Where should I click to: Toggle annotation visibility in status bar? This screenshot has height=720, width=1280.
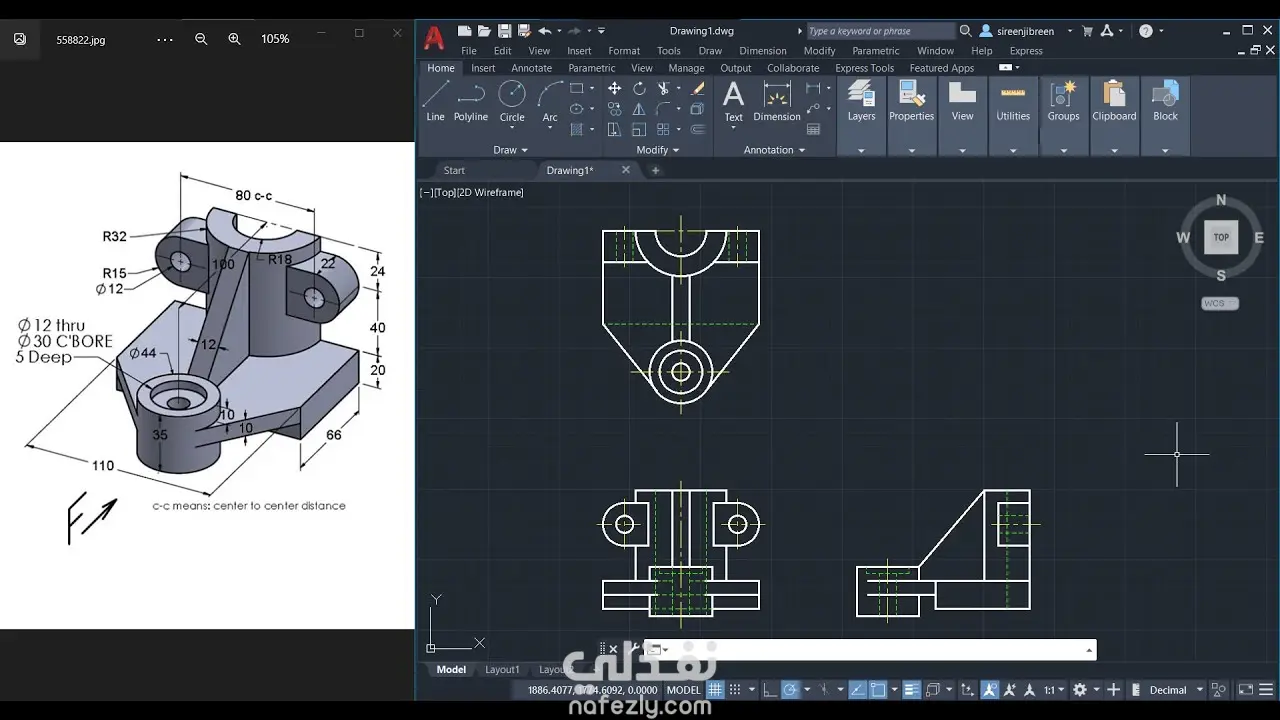coord(989,690)
